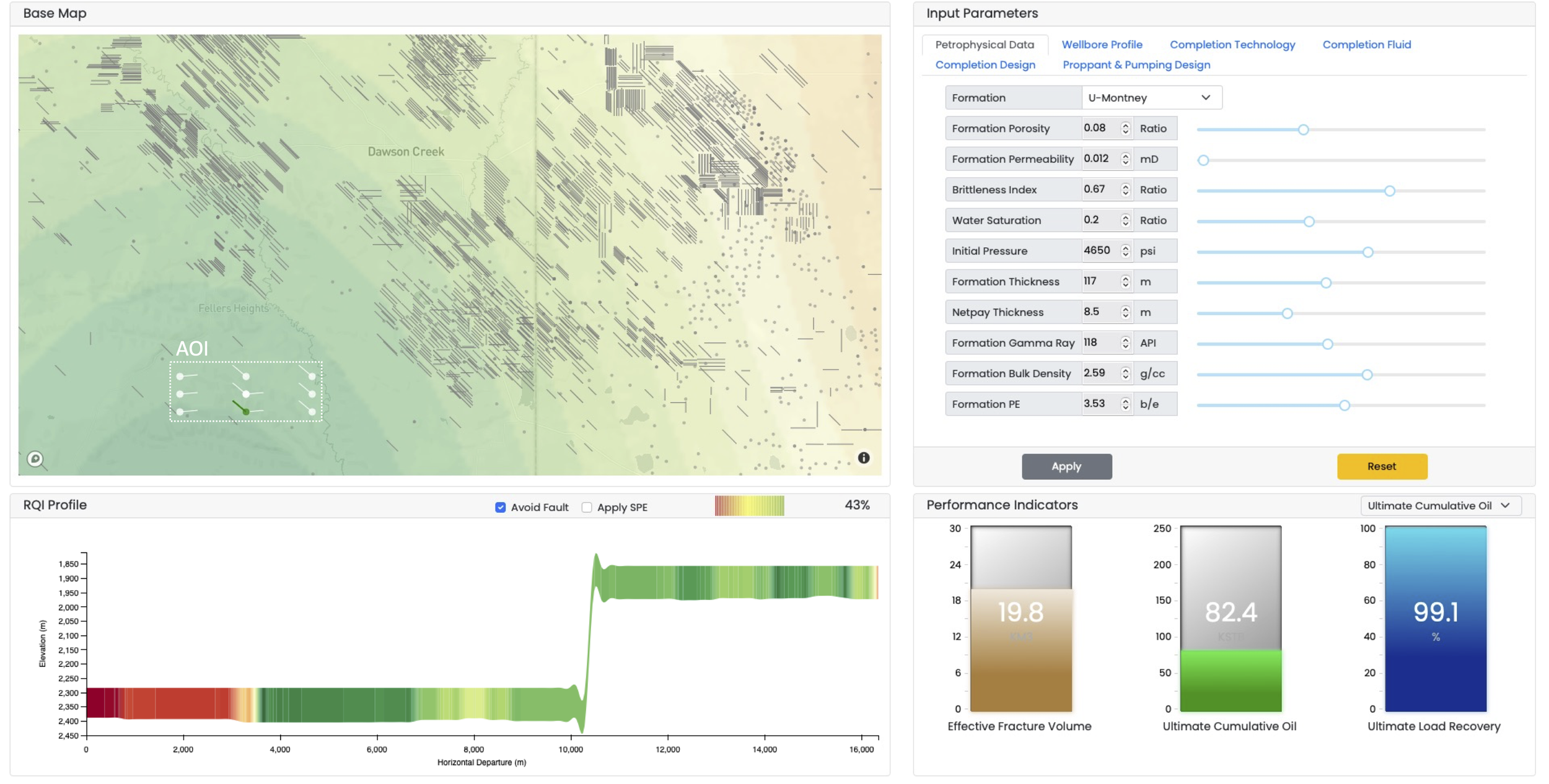Click the increment arrow on Formation Porosity
1549x784 pixels.
(x=1125, y=125)
